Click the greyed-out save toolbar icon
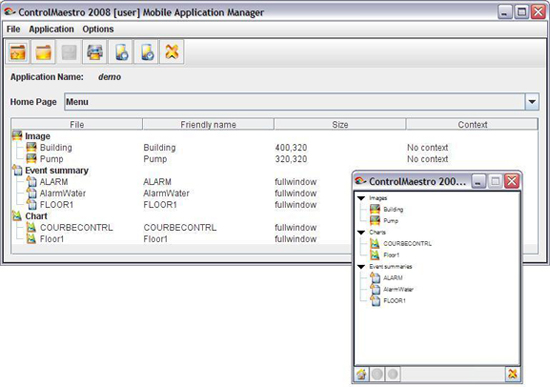Screen dimensions: 550x387 tap(69, 52)
